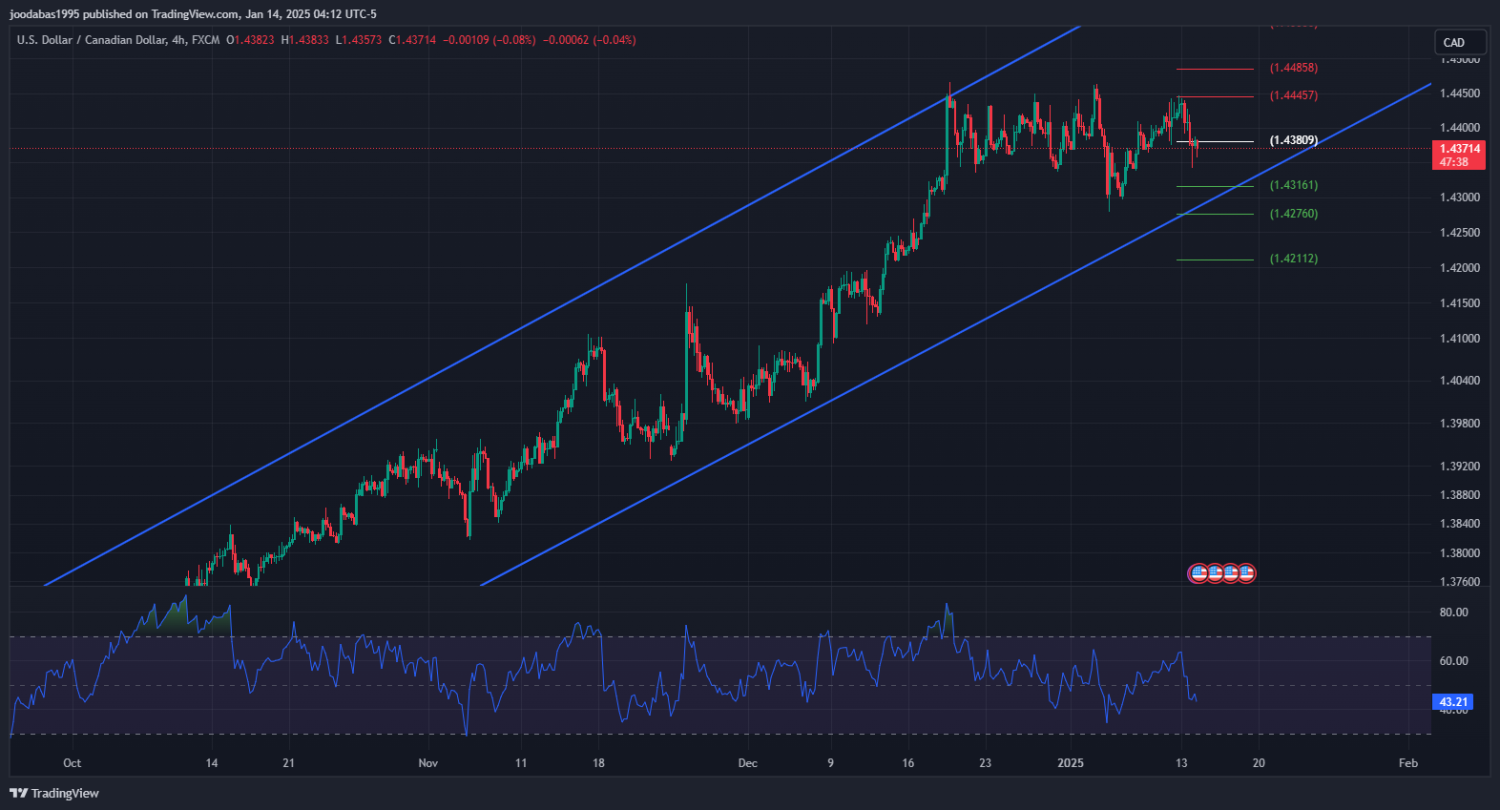Select the green 1.42760 support level label
Viewport: 1500px width, 810px height.
1293,214
